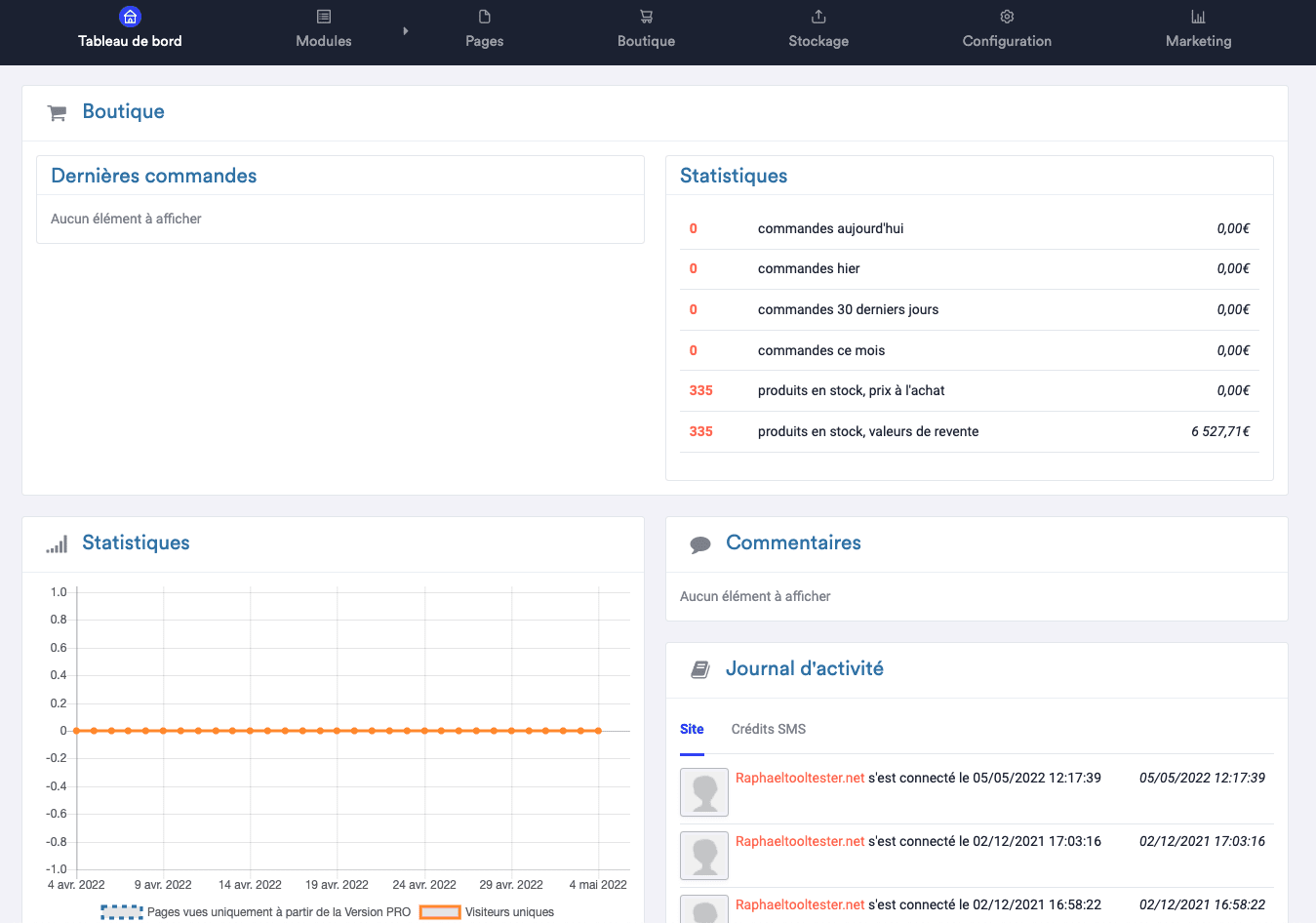Image resolution: width=1316 pixels, height=923 pixels.
Task: Switch to the Crédits SMS tab
Action: [x=769, y=729]
